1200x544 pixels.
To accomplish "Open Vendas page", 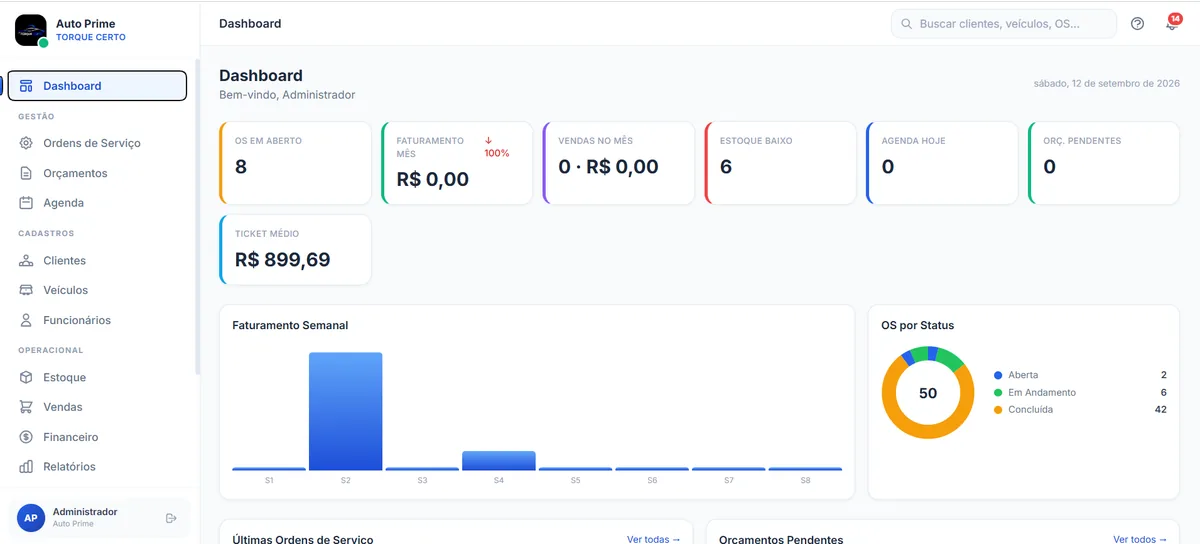I will click(97, 407).
